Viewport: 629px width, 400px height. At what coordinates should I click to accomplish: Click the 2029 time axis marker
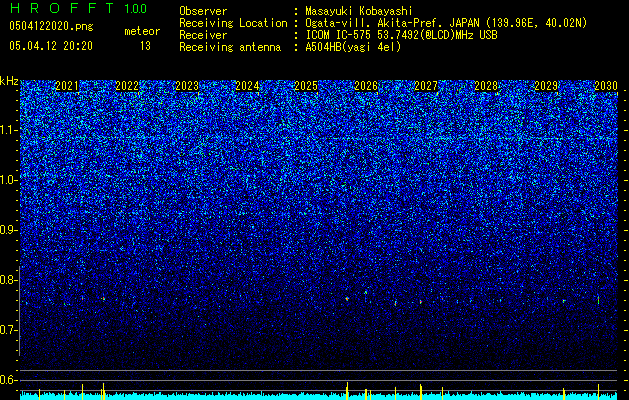[x=546, y=86]
